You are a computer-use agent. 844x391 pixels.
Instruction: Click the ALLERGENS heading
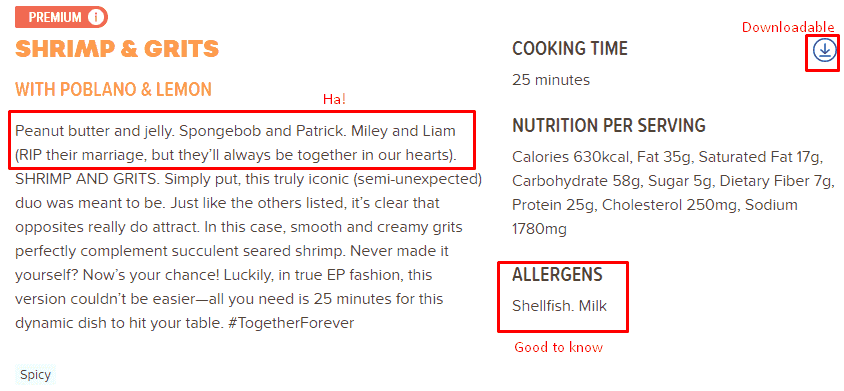557,275
